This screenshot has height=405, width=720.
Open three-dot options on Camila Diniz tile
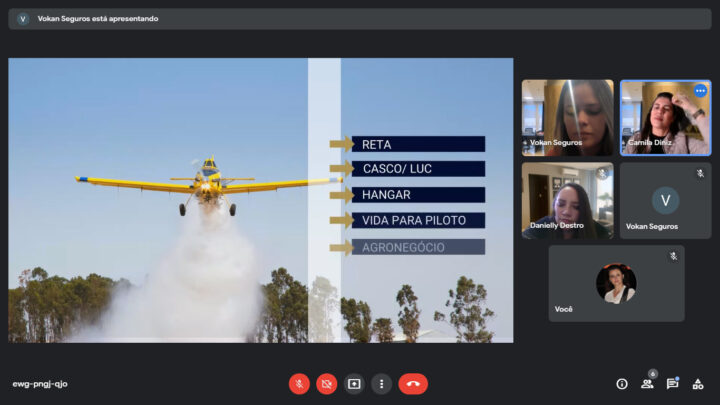(700, 91)
